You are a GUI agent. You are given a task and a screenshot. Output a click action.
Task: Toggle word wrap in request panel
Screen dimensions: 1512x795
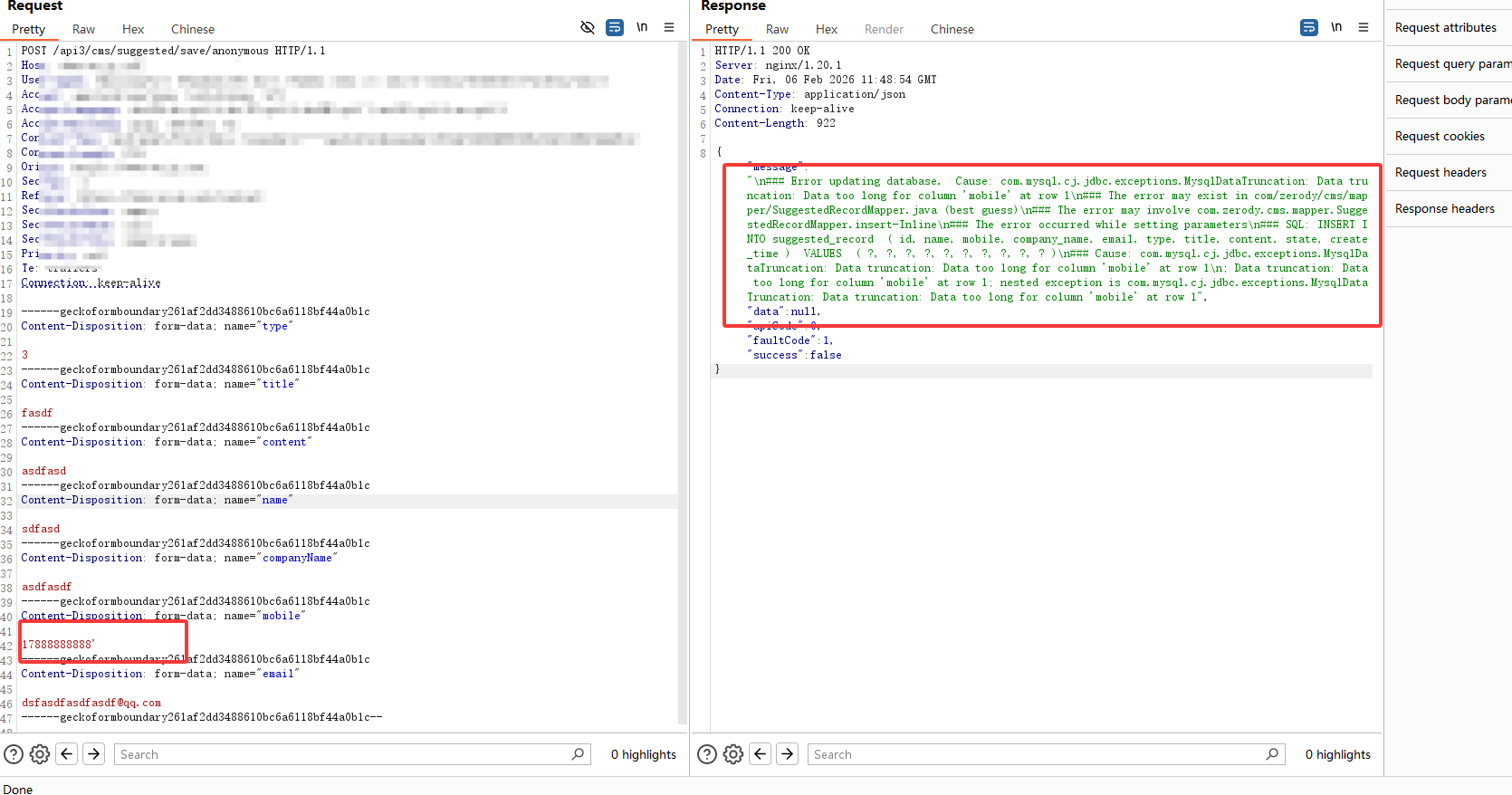click(615, 28)
